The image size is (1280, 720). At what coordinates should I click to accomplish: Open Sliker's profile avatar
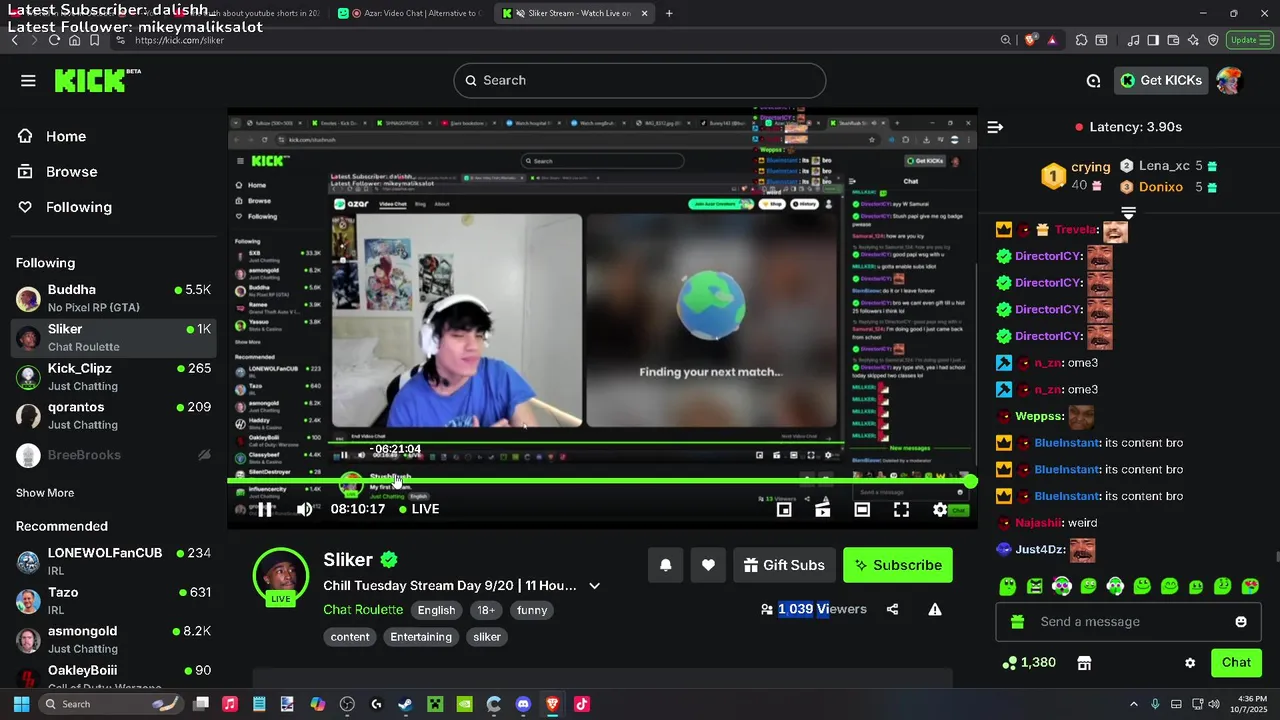pyautogui.click(x=281, y=576)
